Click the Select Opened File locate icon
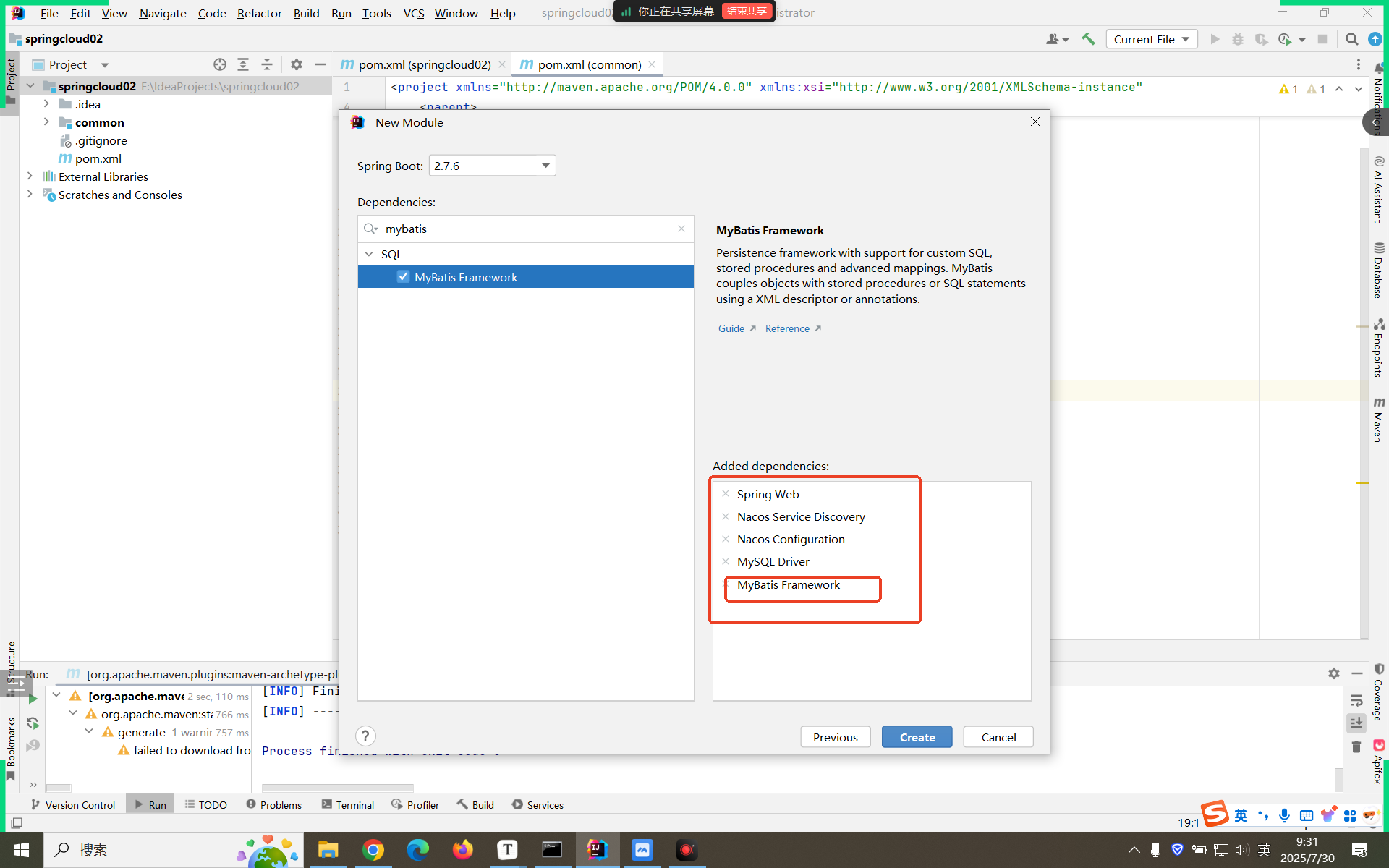 tap(220, 64)
